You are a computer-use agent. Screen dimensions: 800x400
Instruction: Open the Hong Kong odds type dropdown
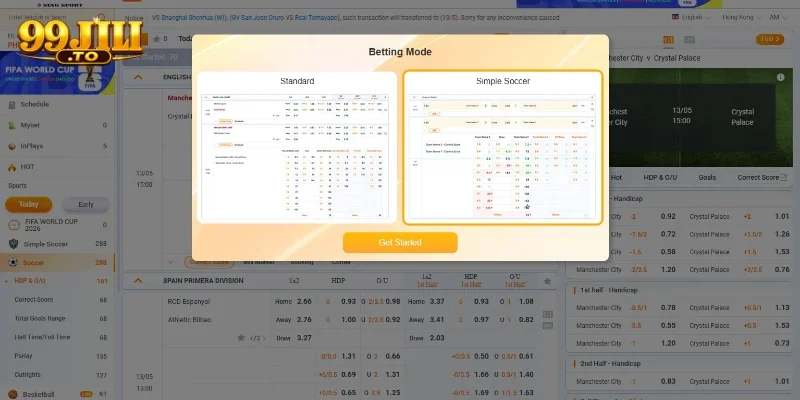pos(742,17)
